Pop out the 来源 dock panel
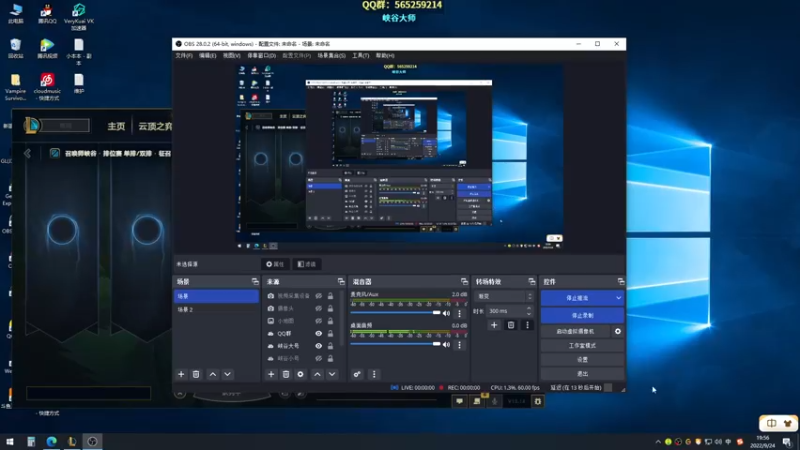 tap(341, 282)
